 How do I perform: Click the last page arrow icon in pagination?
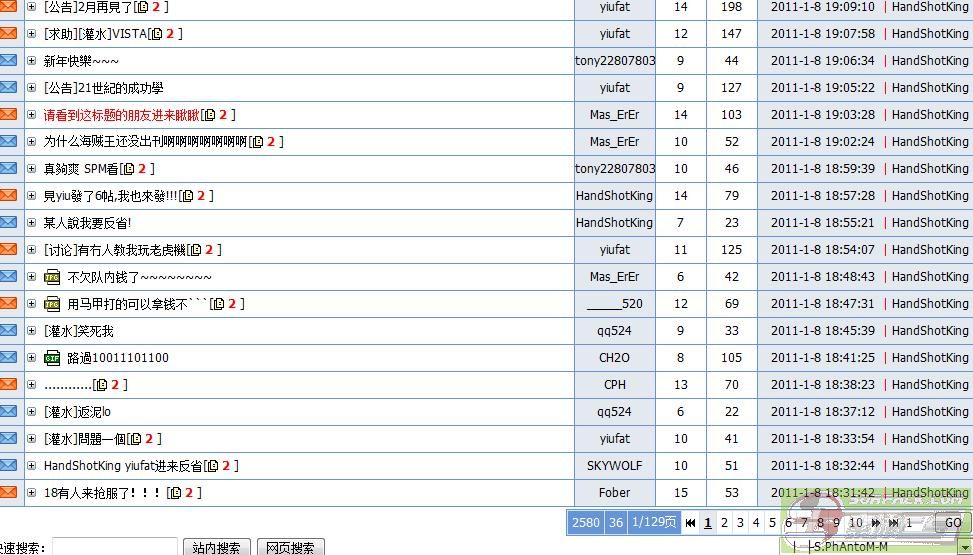(x=891, y=522)
